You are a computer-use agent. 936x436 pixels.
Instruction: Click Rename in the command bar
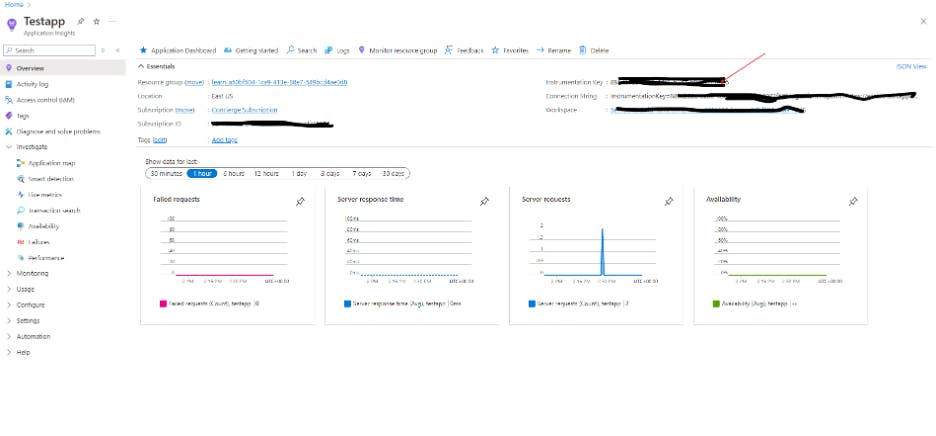click(x=553, y=51)
